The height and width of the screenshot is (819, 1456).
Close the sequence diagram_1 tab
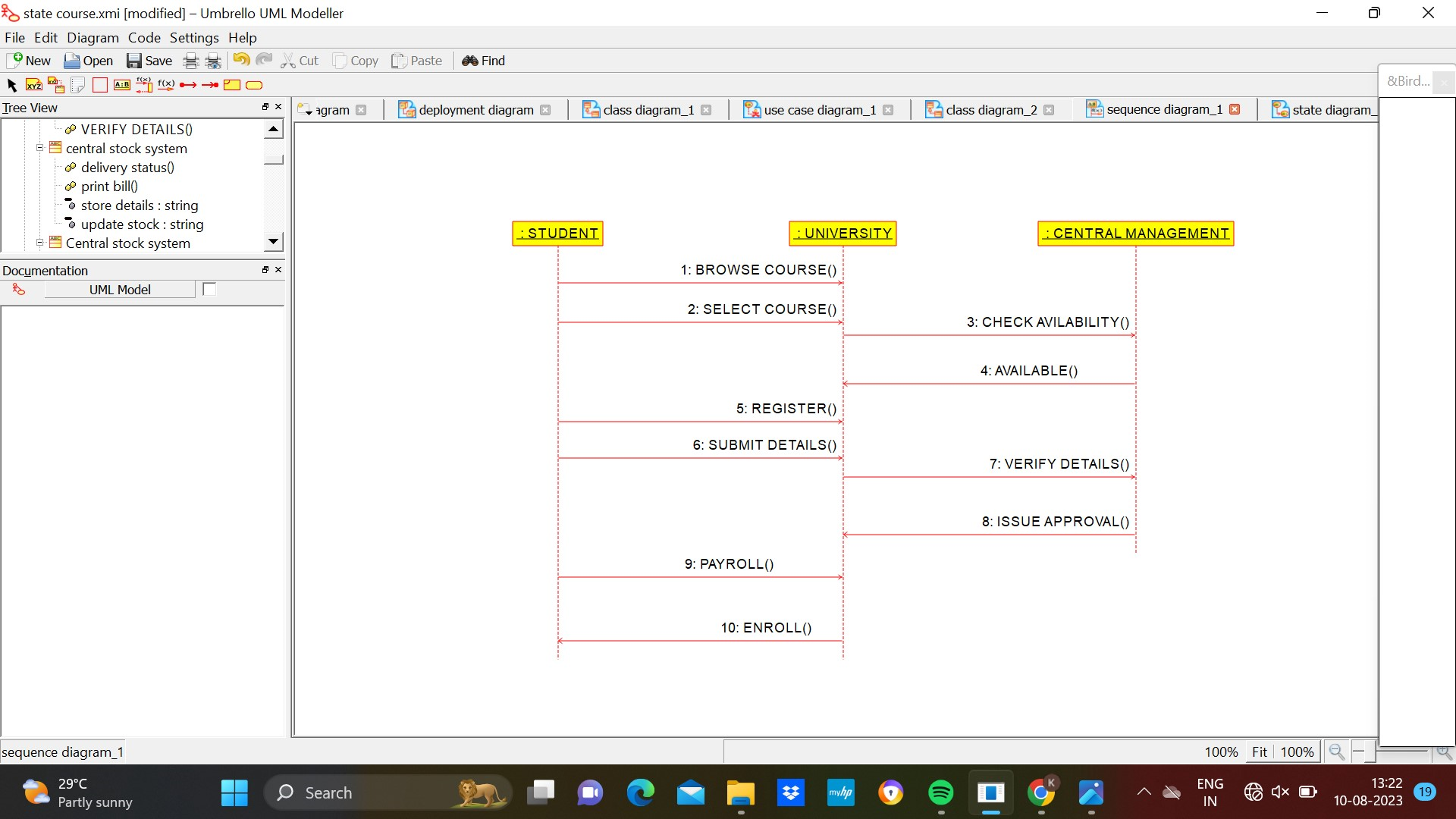coord(1235,110)
